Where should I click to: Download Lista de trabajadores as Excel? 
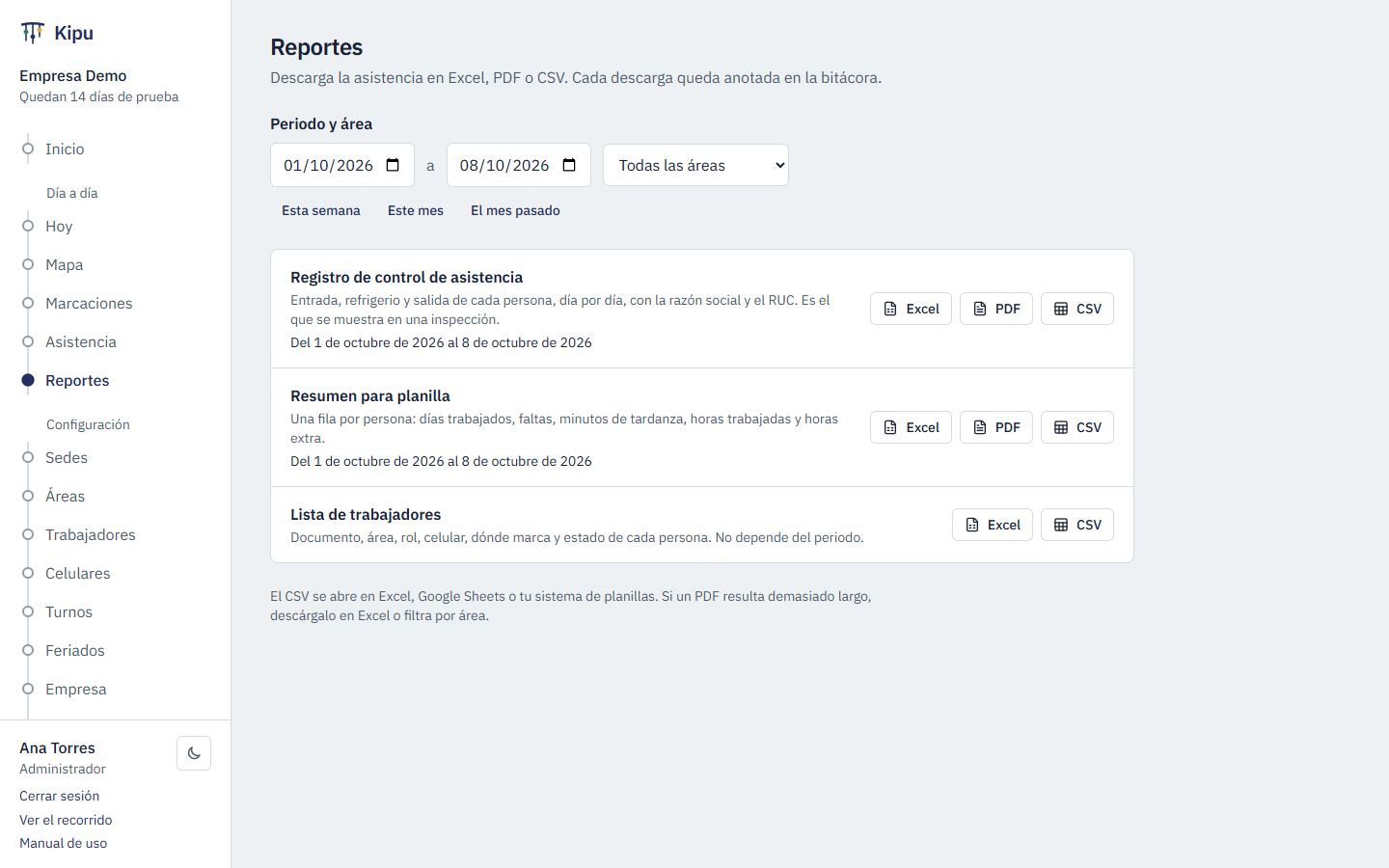point(993,525)
